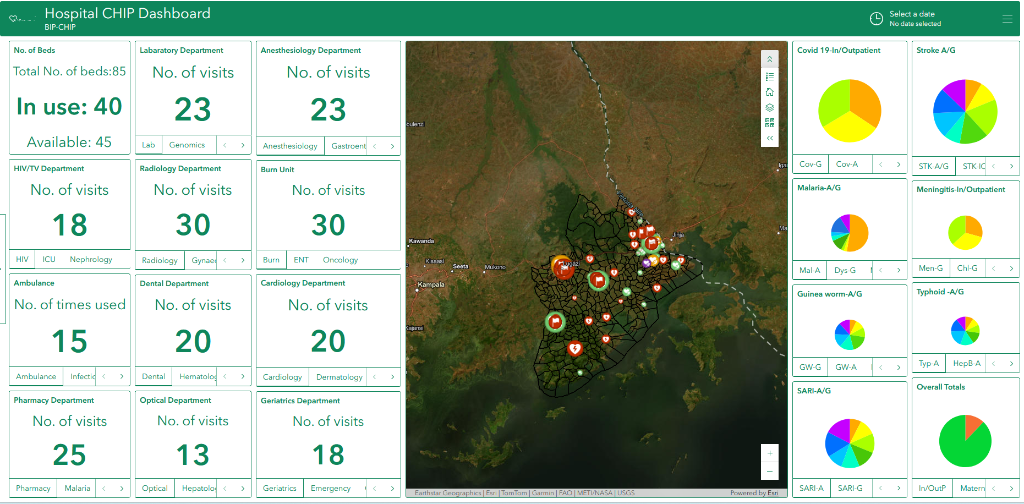Viewport: 1024px width, 504px height.
Task: Click the Kampala map label
Action: pyautogui.click(x=432, y=285)
